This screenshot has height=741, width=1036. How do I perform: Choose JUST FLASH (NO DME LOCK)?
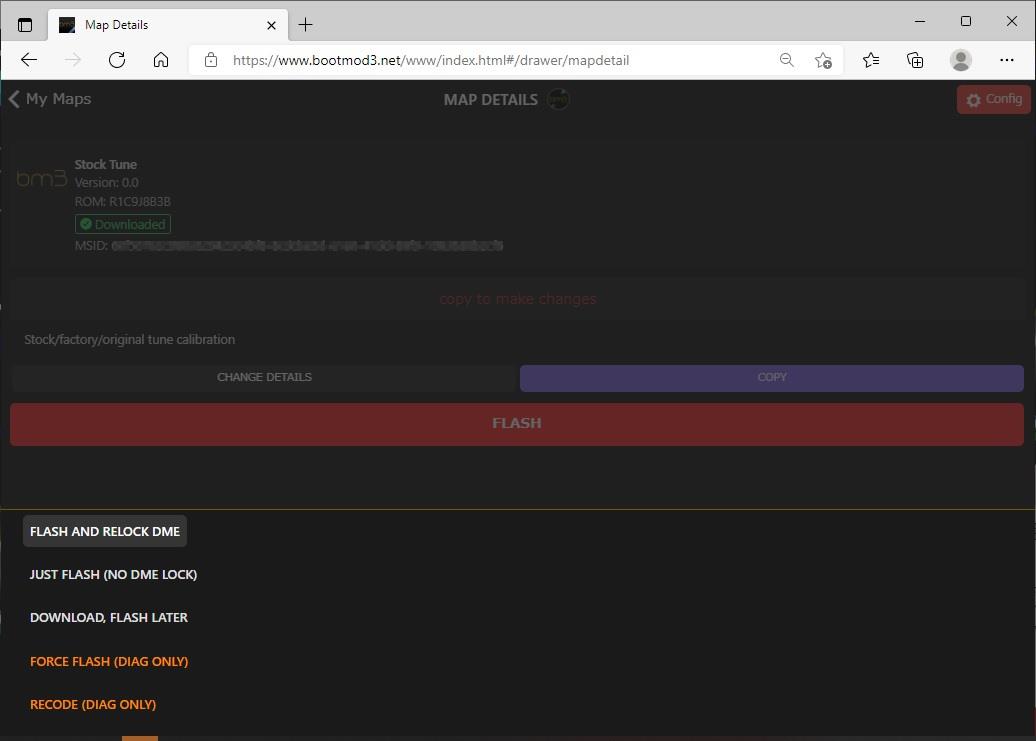coord(114,575)
